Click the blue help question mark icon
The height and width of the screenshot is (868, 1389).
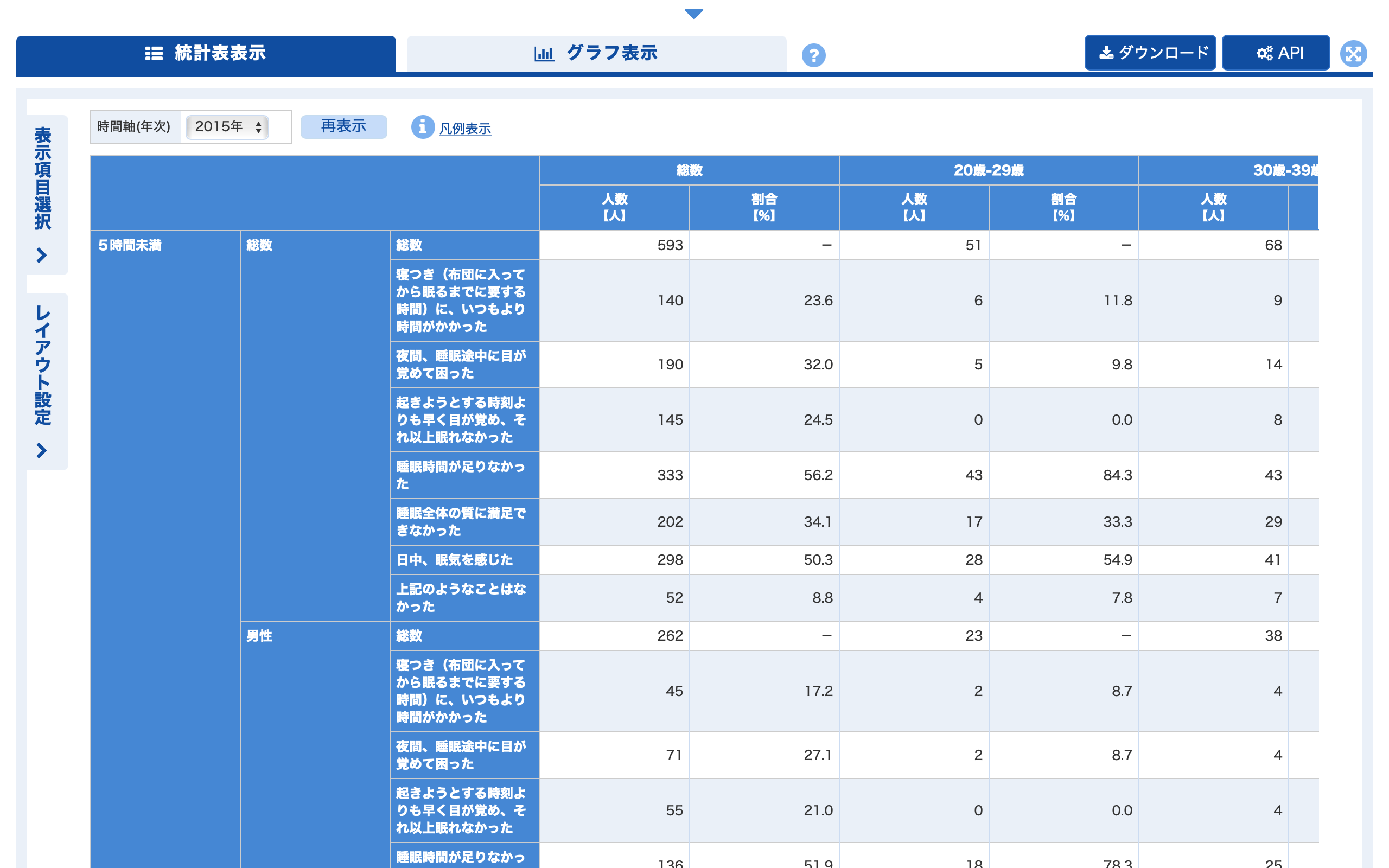pyautogui.click(x=813, y=55)
